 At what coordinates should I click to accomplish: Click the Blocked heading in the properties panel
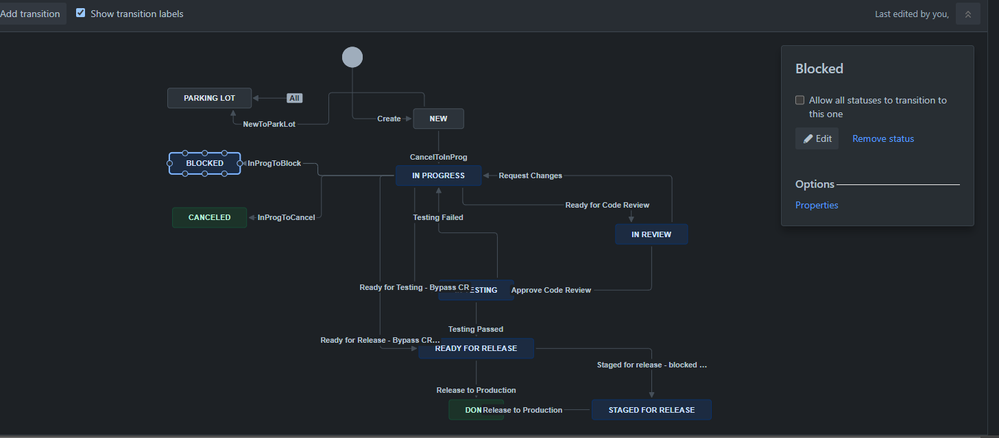click(x=819, y=69)
